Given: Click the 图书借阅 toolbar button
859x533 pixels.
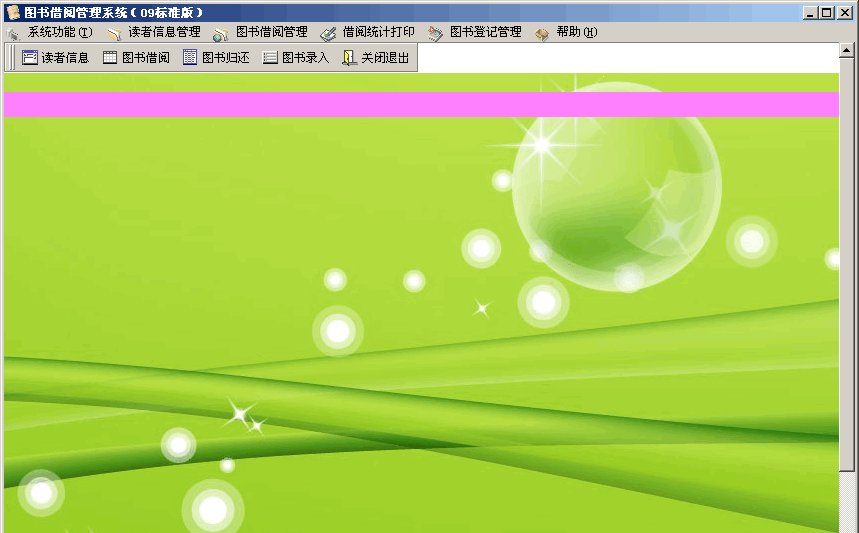Looking at the screenshot, I should 136,58.
